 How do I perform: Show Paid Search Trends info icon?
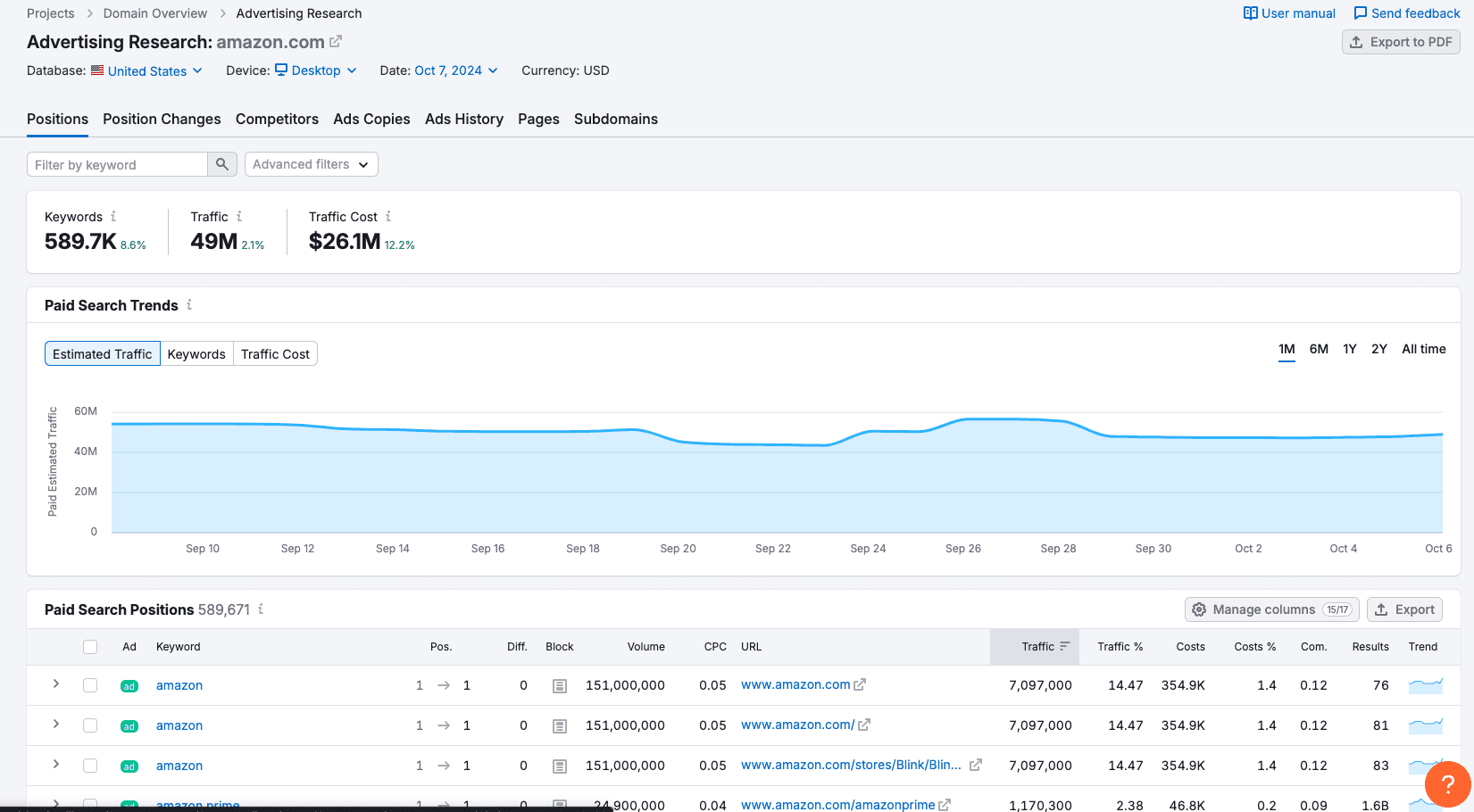[189, 304]
